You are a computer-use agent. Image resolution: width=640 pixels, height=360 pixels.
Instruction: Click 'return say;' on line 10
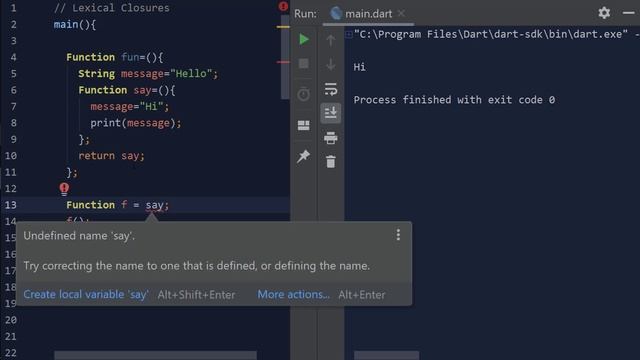[x=111, y=156]
